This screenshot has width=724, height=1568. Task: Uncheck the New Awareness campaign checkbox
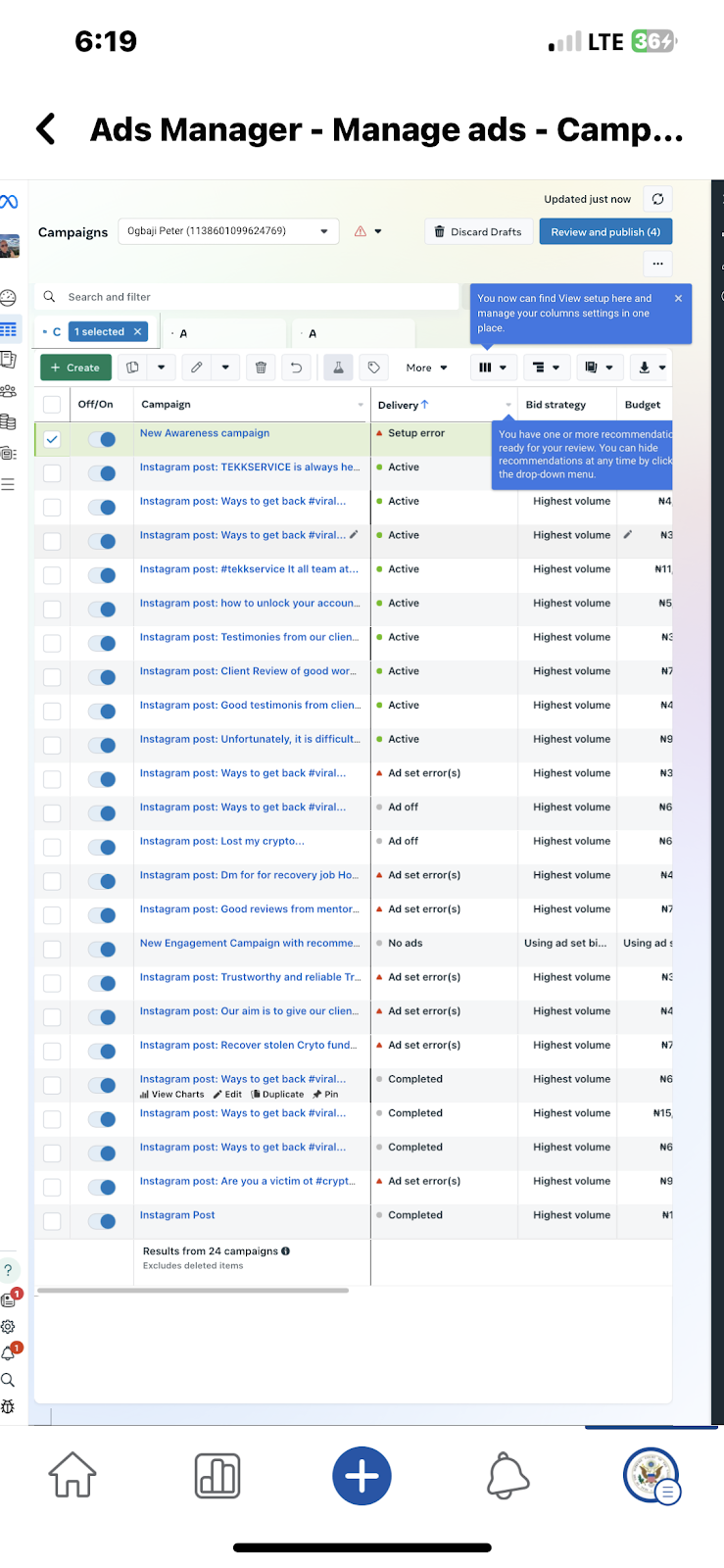(x=52, y=439)
